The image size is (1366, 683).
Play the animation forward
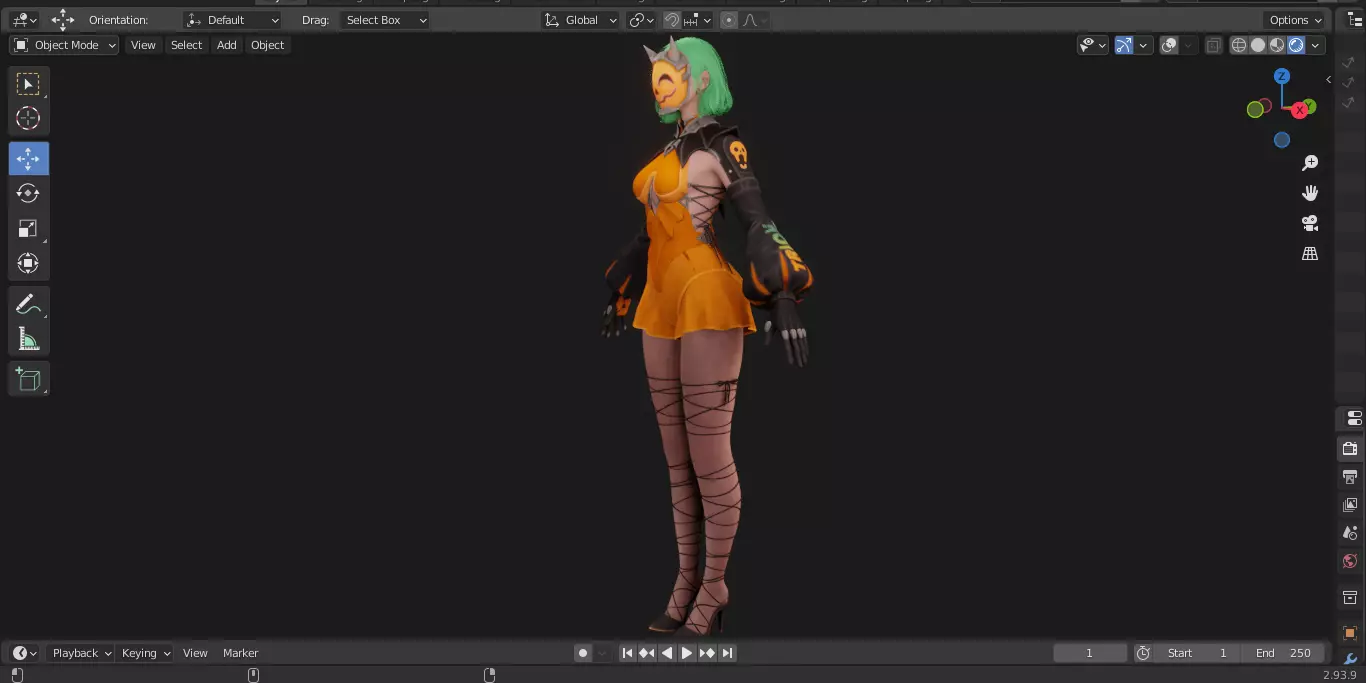[687, 653]
